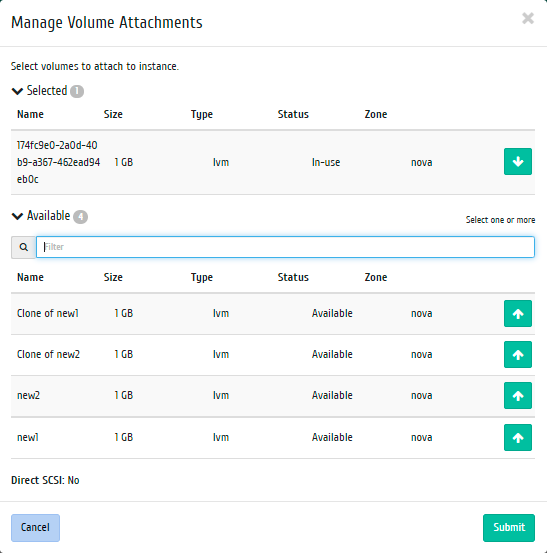Click the Selected count badge
The width and height of the screenshot is (547, 553).
pos(77,91)
